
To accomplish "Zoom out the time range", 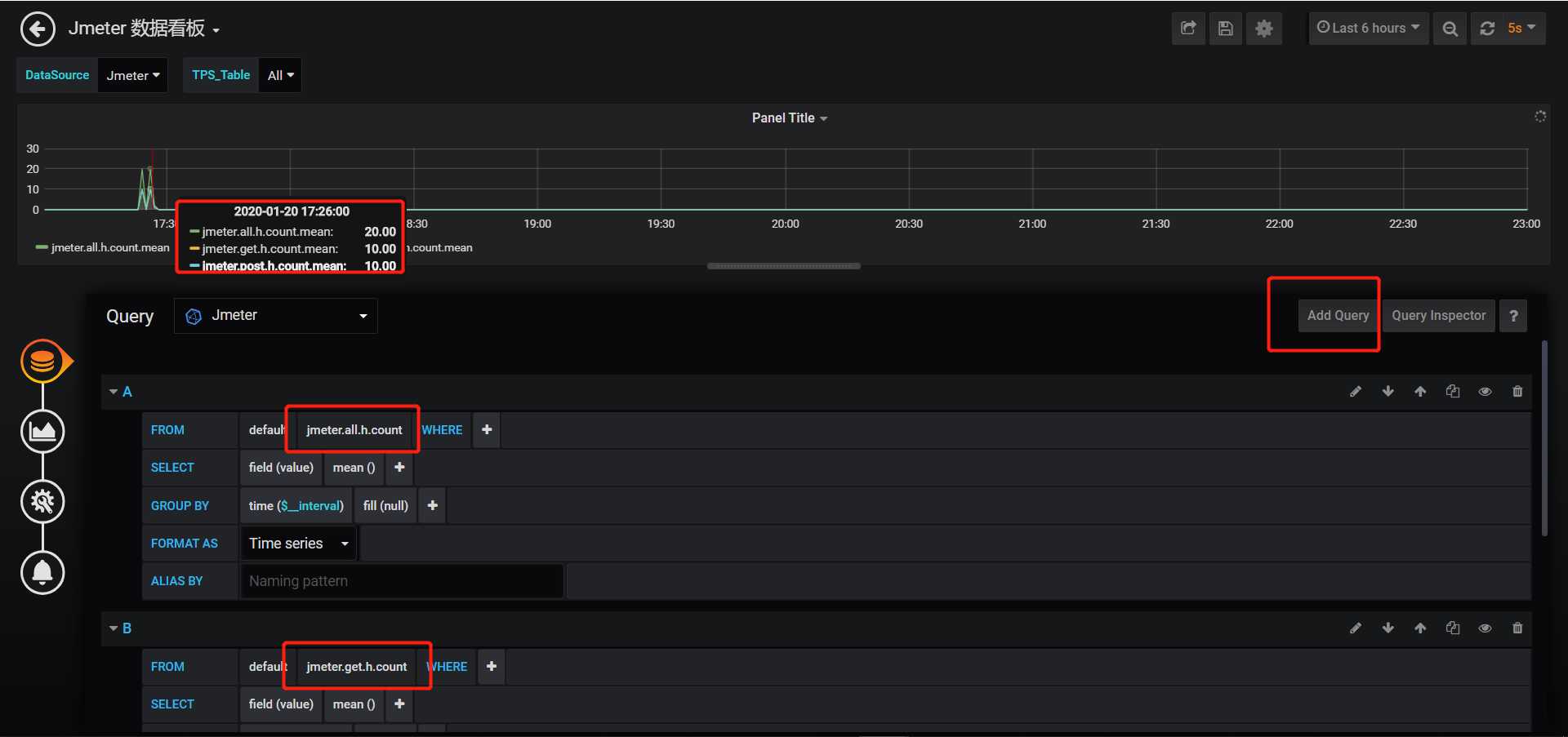I will [x=1450, y=29].
